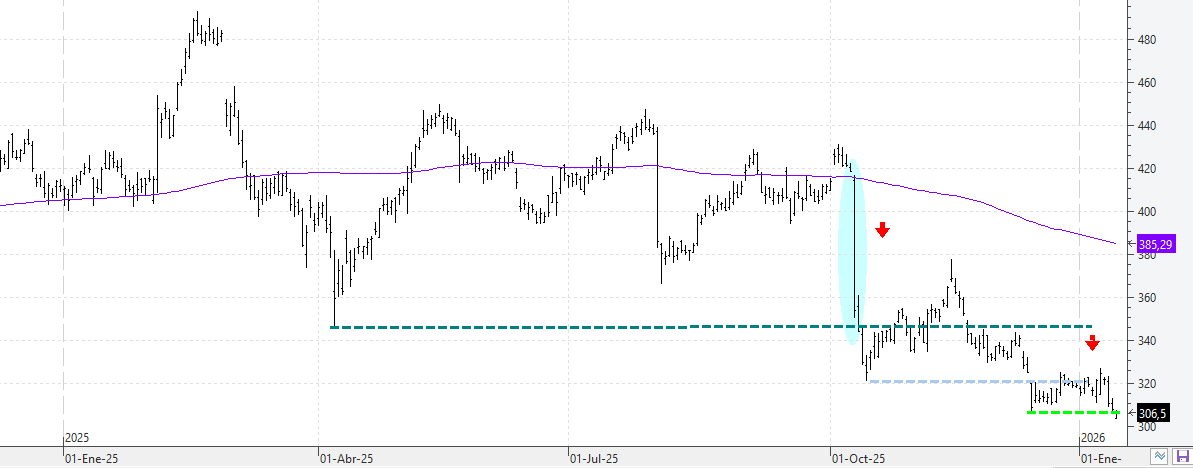
Task: Click the 480 price axis label
Action: tap(1146, 40)
